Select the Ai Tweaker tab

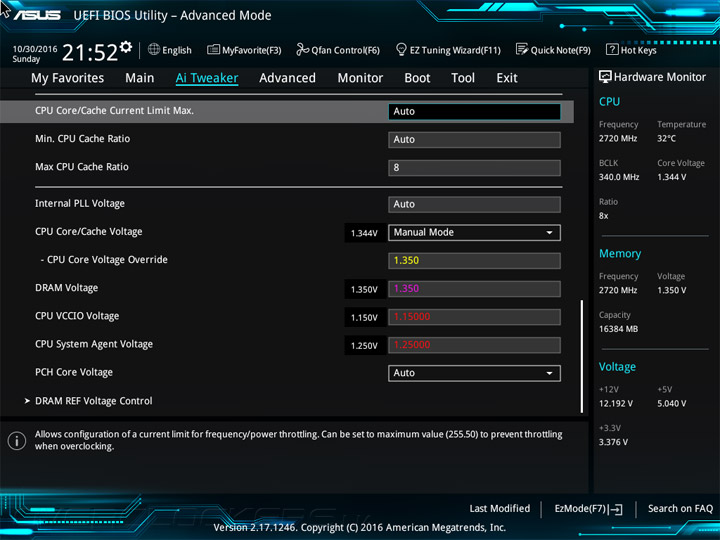(x=207, y=78)
